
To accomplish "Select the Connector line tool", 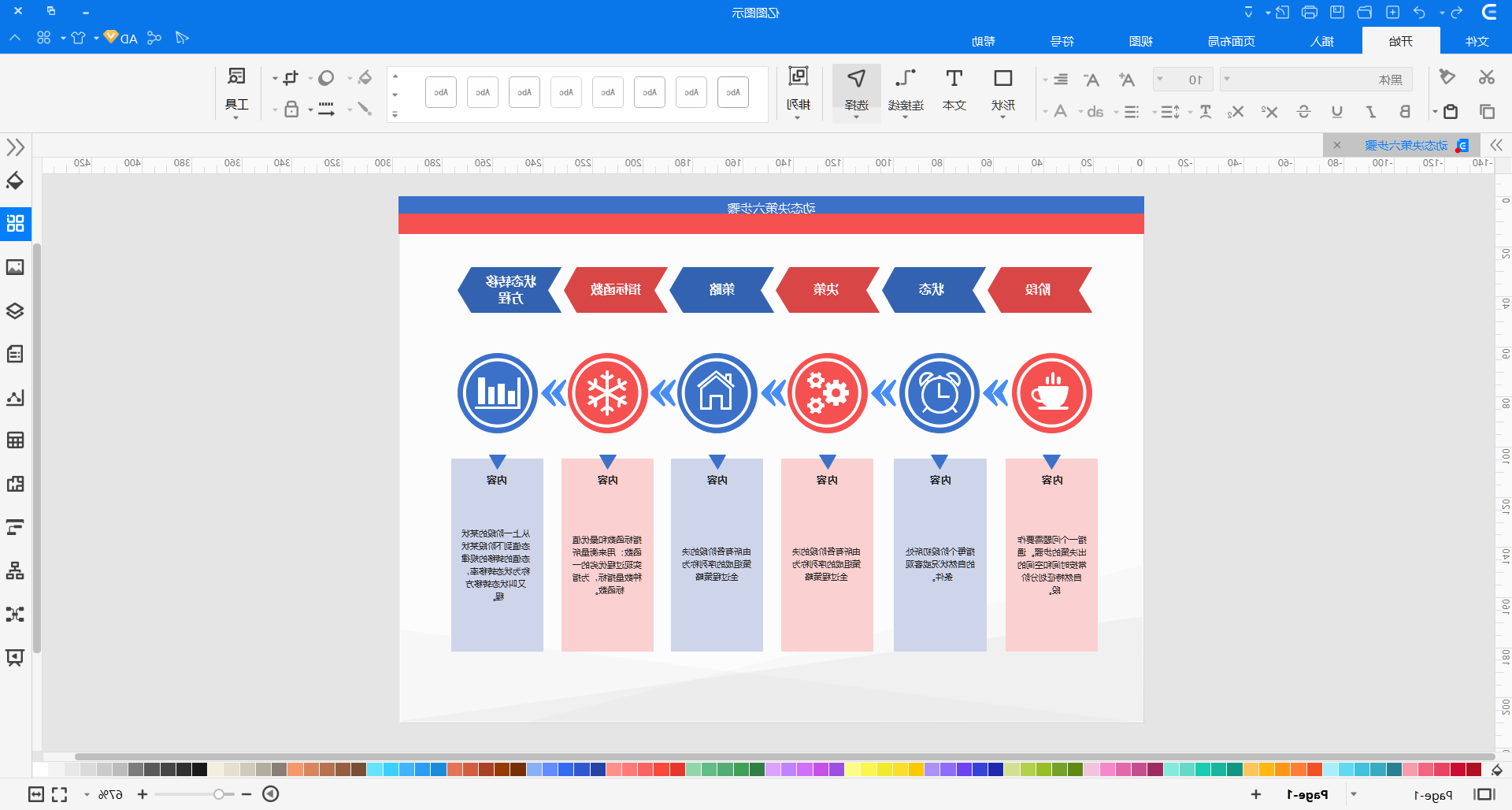I will click(906, 90).
